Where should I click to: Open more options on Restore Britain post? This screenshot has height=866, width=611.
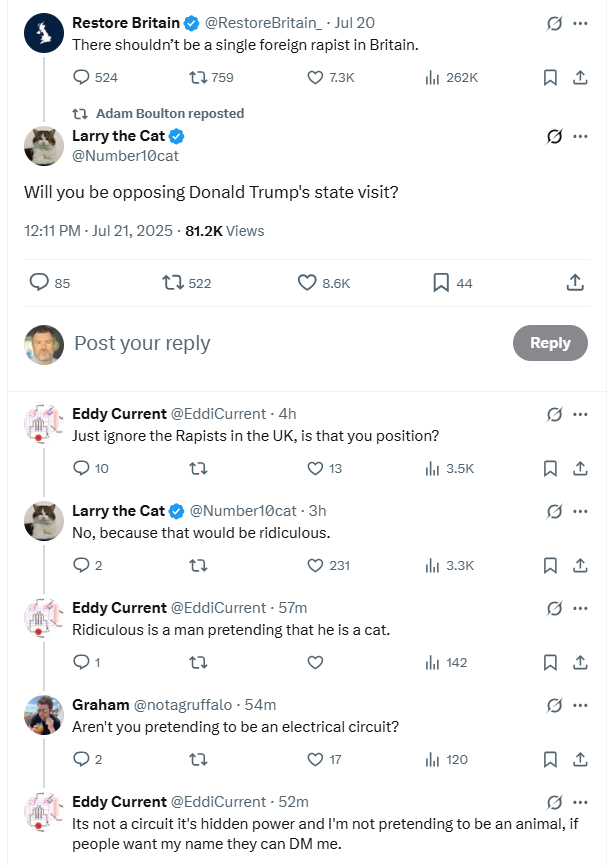pyautogui.click(x=580, y=23)
